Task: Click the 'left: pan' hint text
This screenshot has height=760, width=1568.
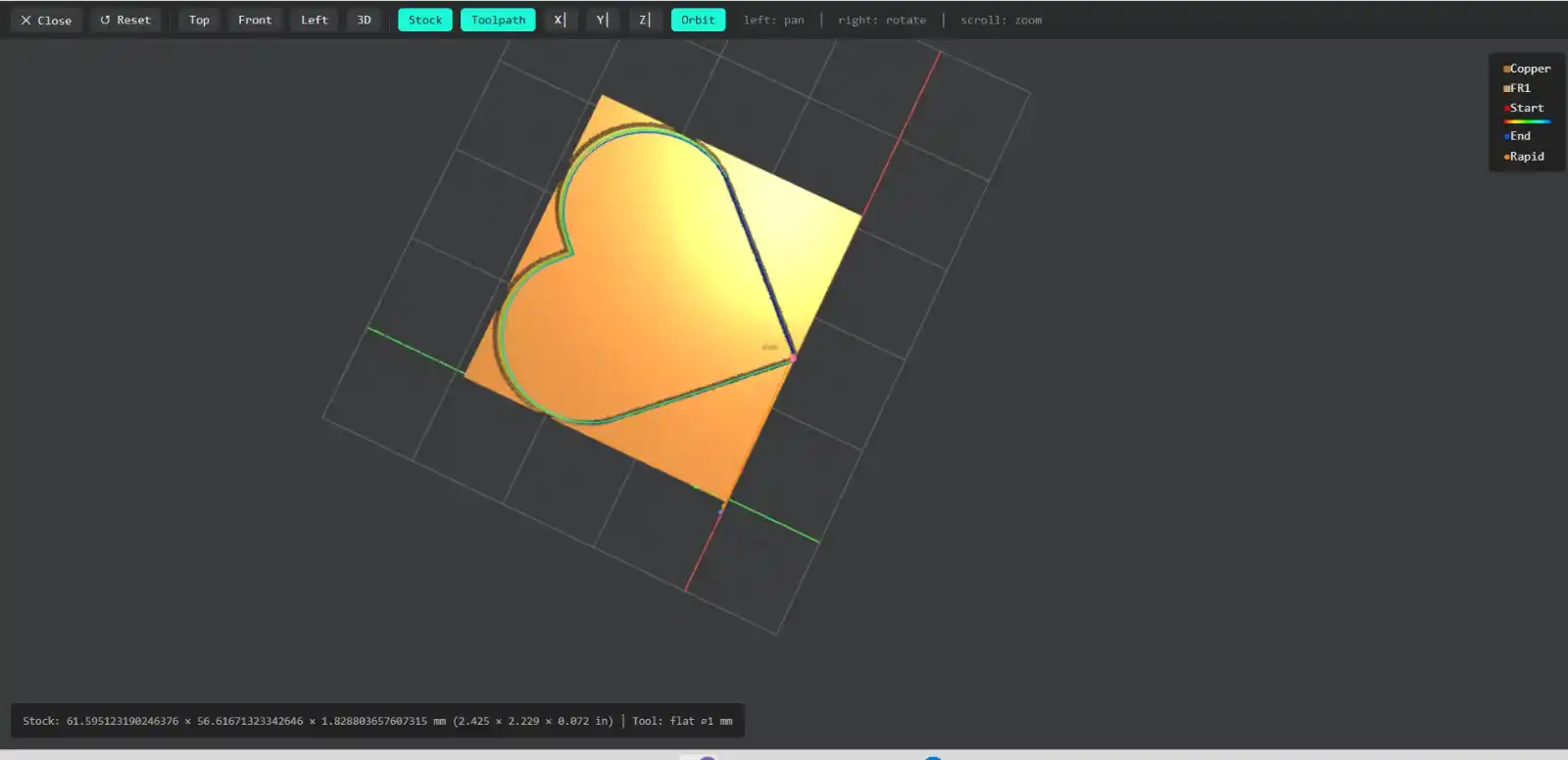Action: [x=773, y=20]
